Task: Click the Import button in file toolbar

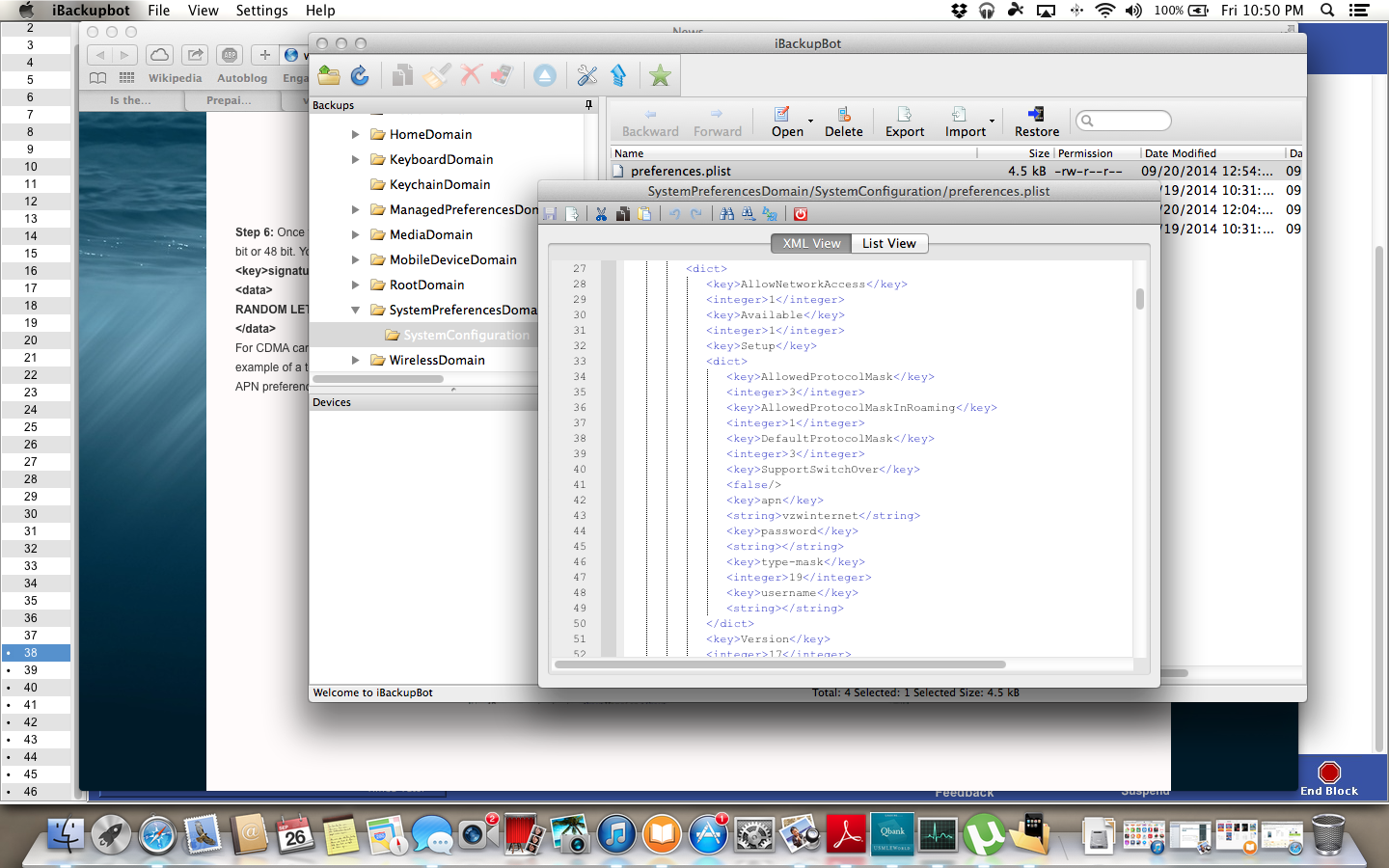Action: (965, 122)
